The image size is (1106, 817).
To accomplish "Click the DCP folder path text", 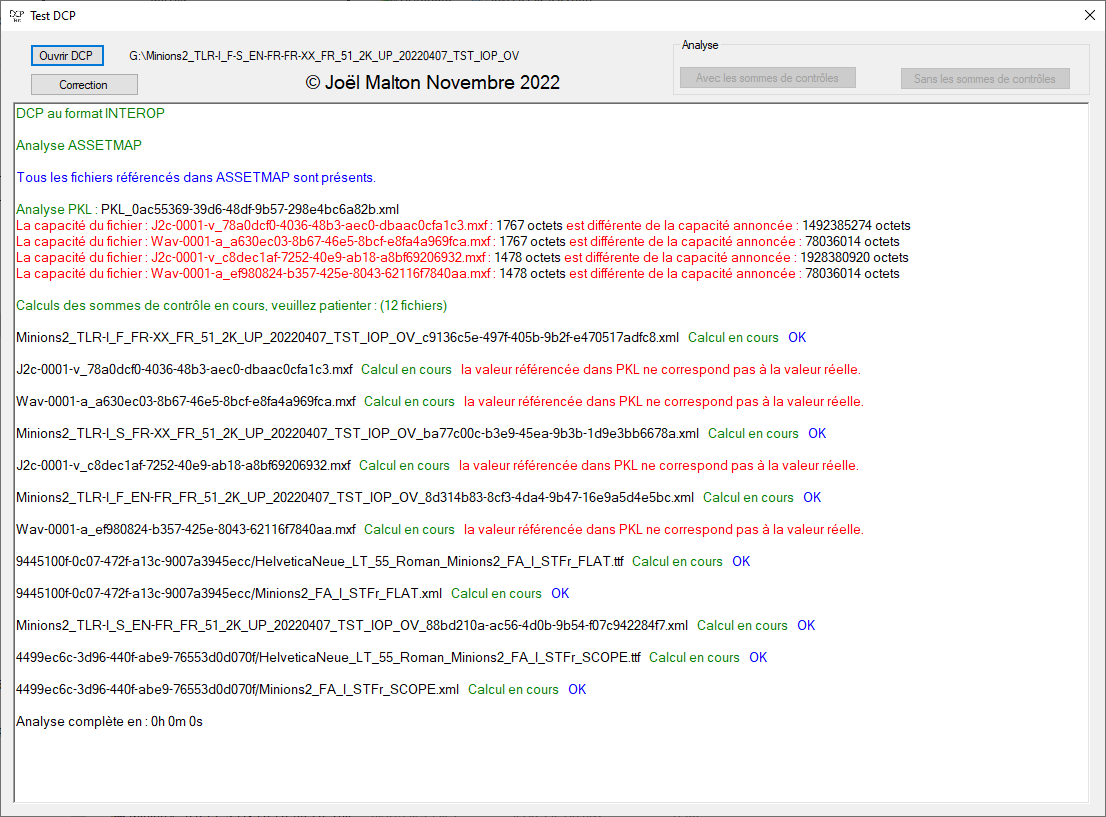I will point(324,56).
